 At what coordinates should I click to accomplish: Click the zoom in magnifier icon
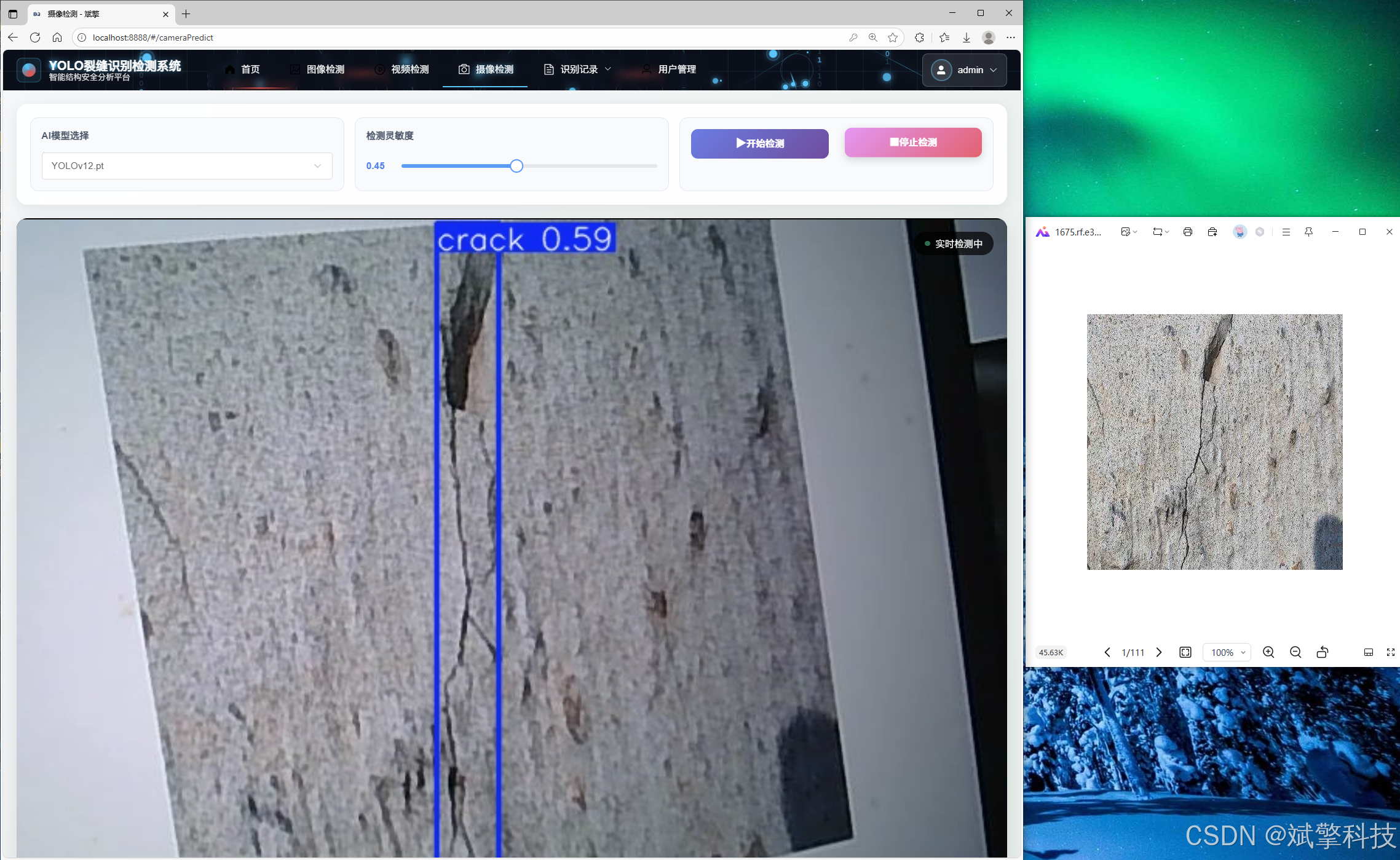coord(1268,652)
